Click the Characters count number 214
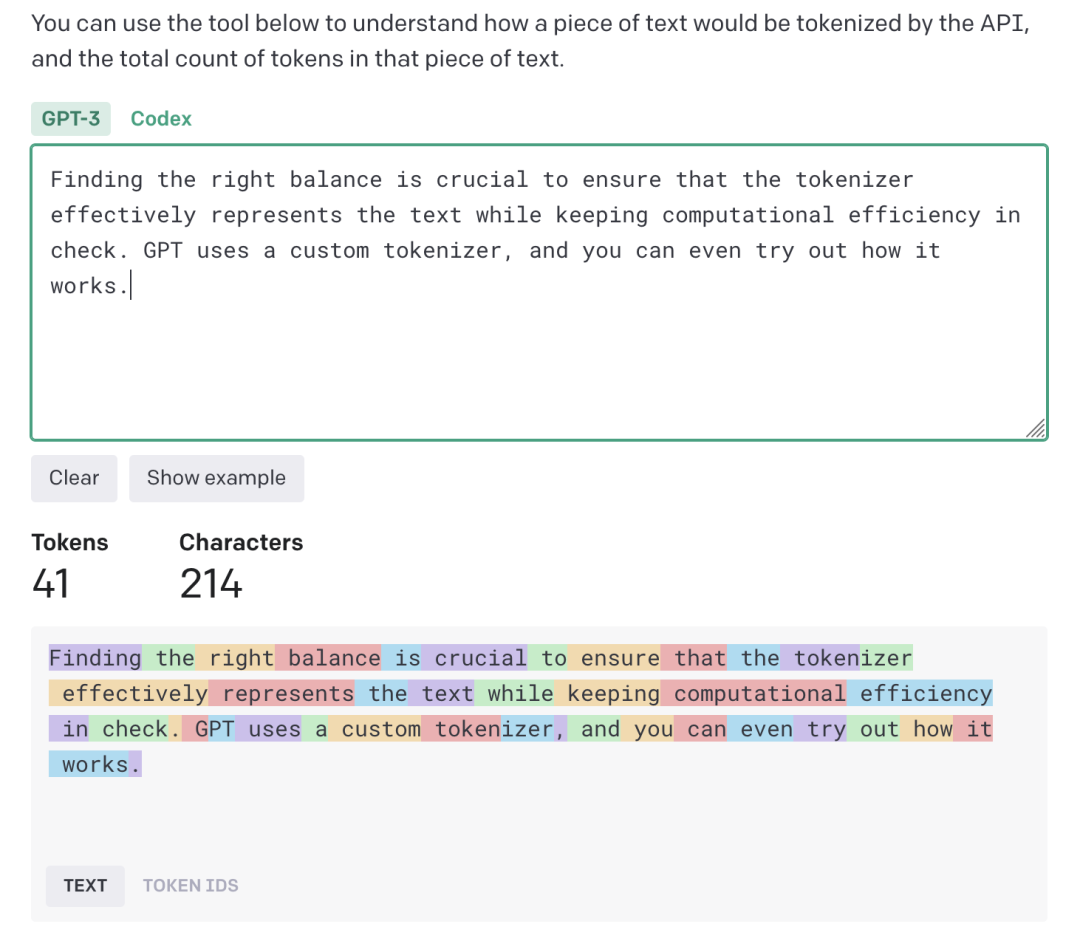This screenshot has width=1080, height=941. [x=211, y=584]
